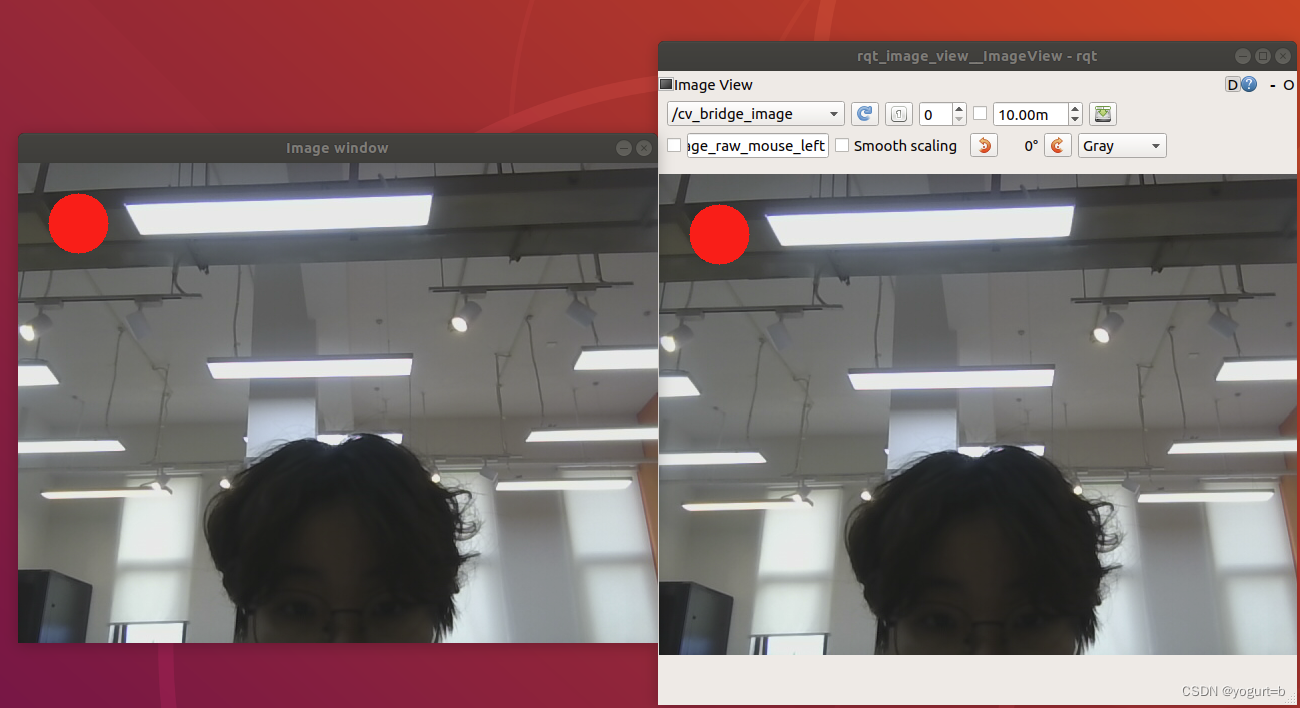Screen dimensions: 1300x708
Task: Increase the 10.00m spinbox value
Action: click(1075, 108)
